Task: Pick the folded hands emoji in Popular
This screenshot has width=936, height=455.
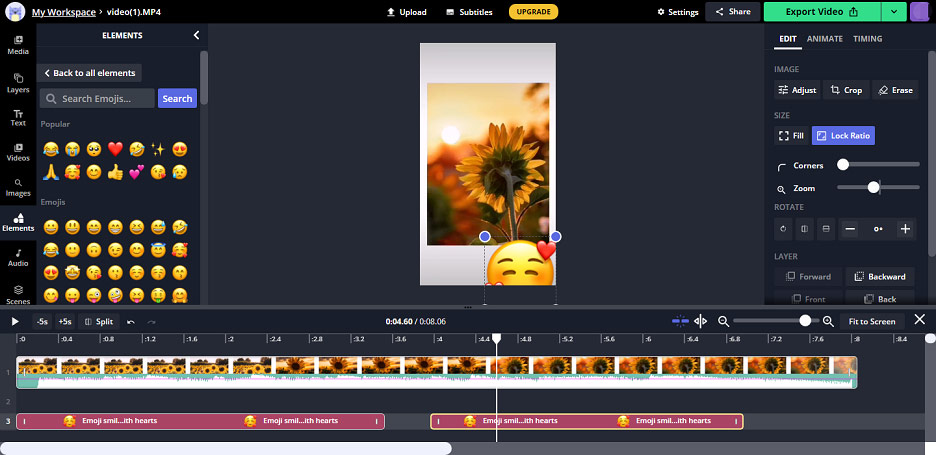Action: point(51,172)
